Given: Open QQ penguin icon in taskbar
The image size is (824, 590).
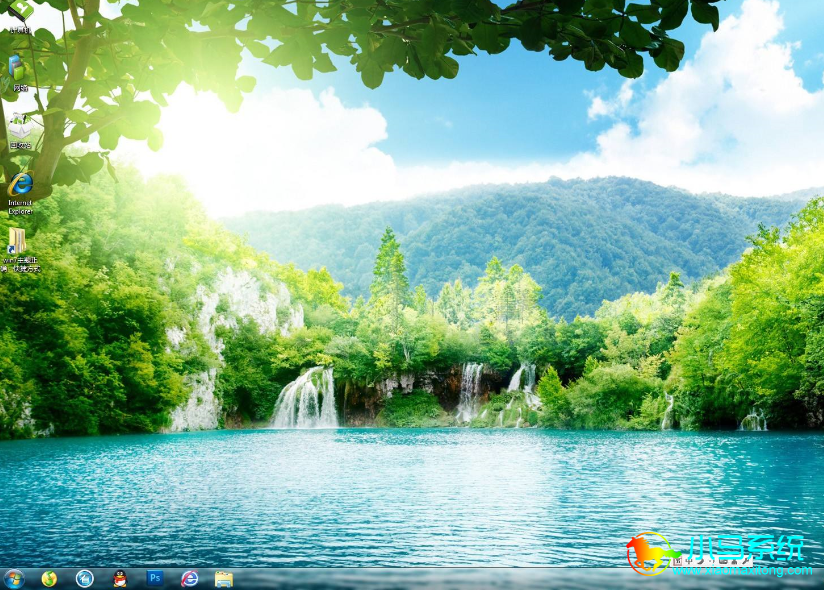Looking at the screenshot, I should coord(120,578).
